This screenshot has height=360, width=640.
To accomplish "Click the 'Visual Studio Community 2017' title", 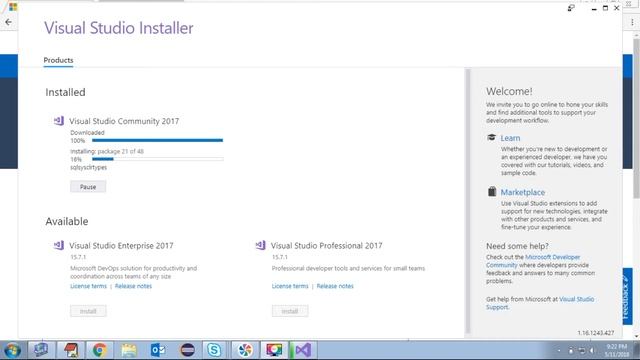I will pyautogui.click(x=124, y=121).
